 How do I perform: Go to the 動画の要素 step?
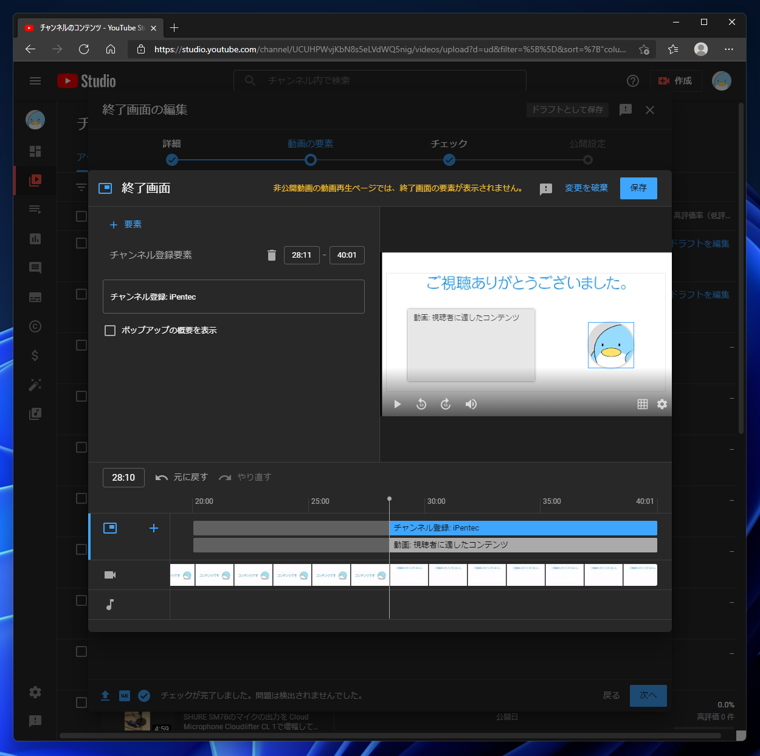(x=310, y=151)
